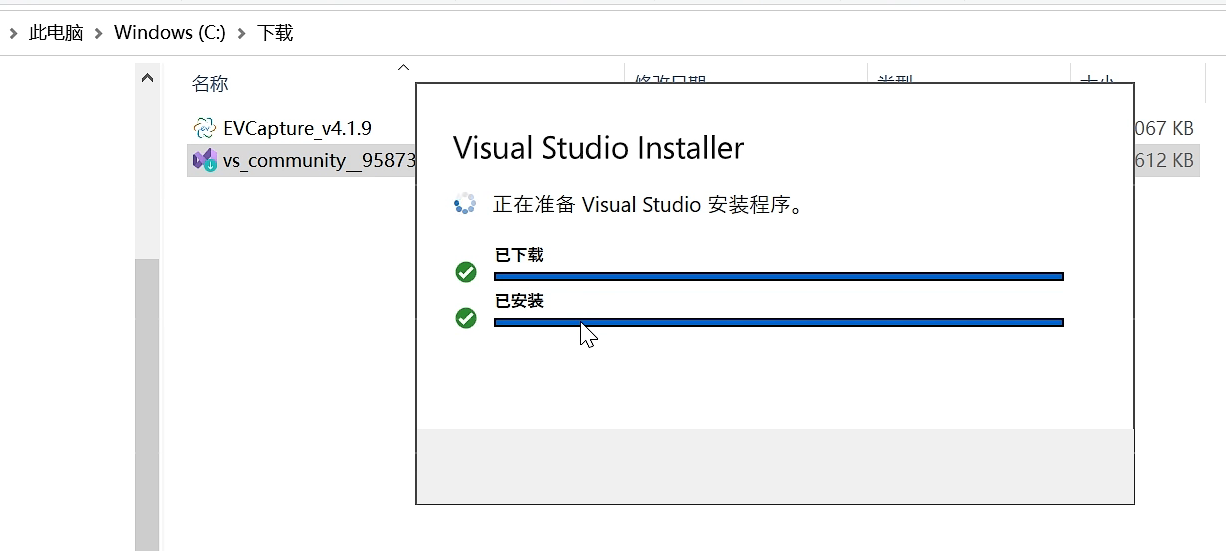Click the 已下载 progress bar
The image size is (1226, 551).
(779, 277)
